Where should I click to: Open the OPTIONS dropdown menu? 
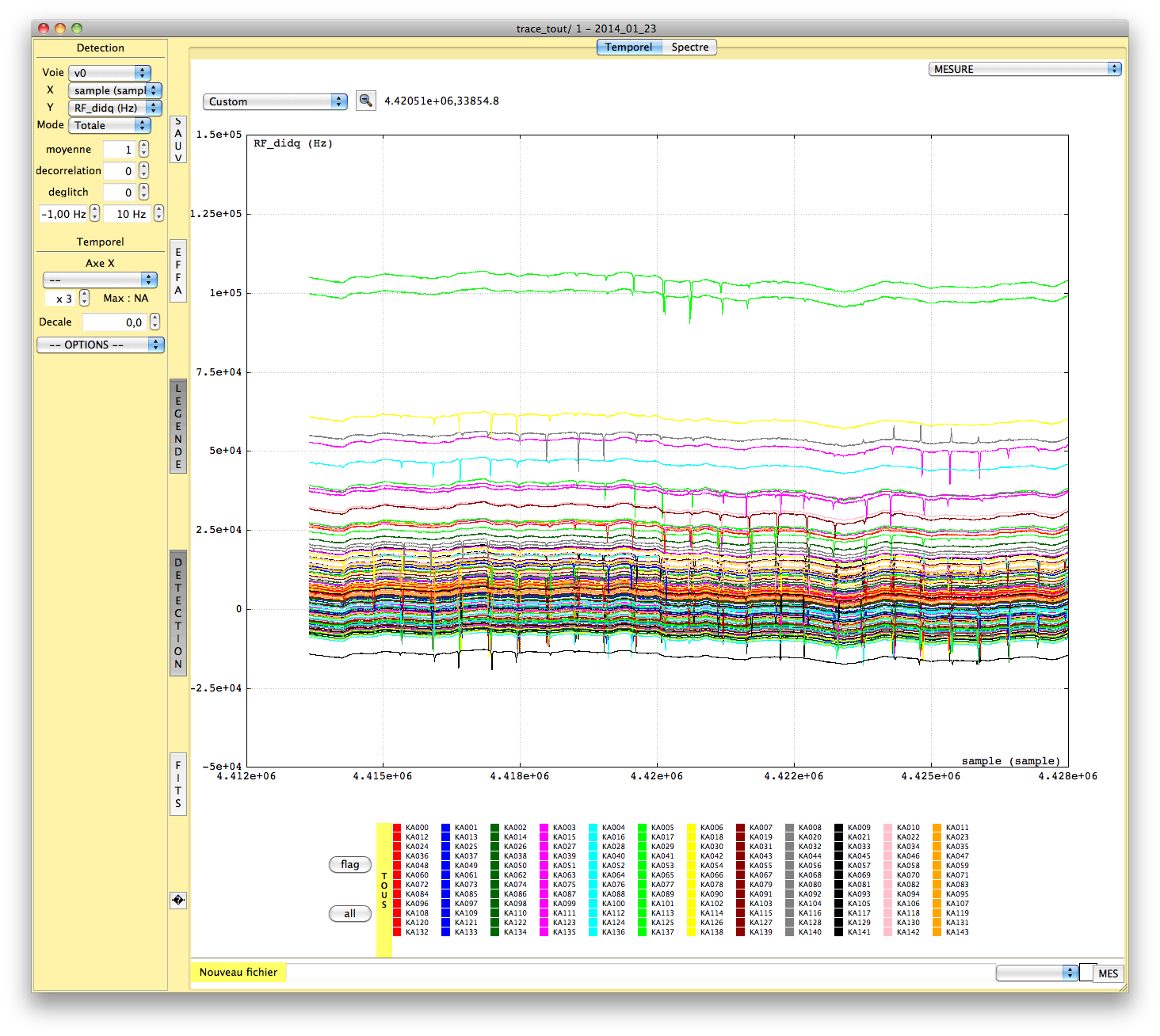pos(101,345)
